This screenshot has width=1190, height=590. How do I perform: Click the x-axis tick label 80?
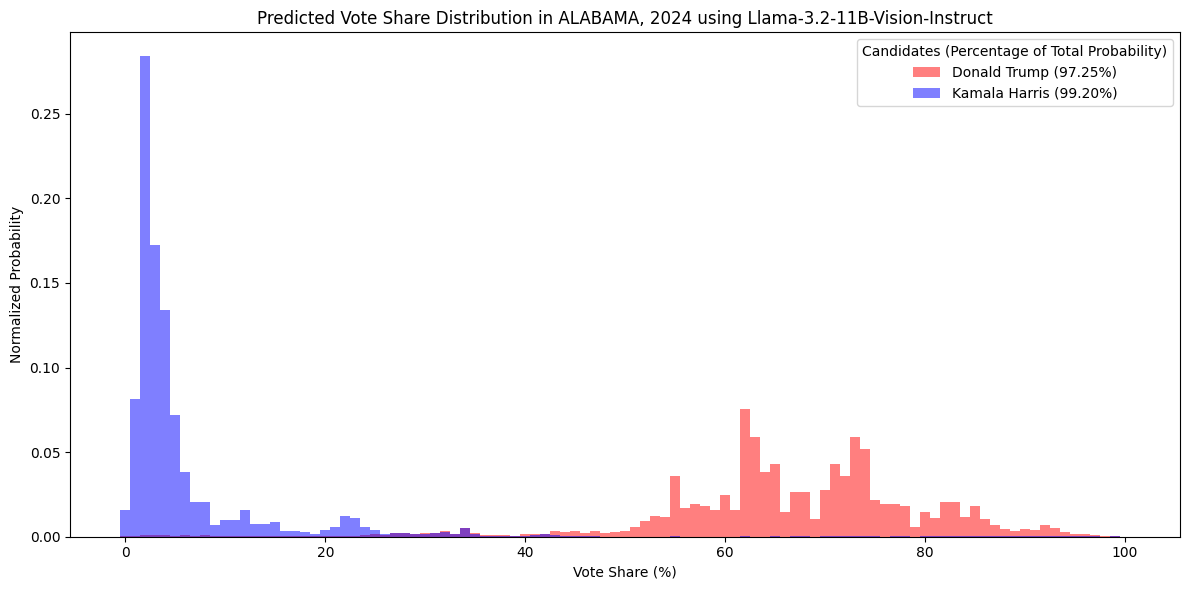(925, 553)
